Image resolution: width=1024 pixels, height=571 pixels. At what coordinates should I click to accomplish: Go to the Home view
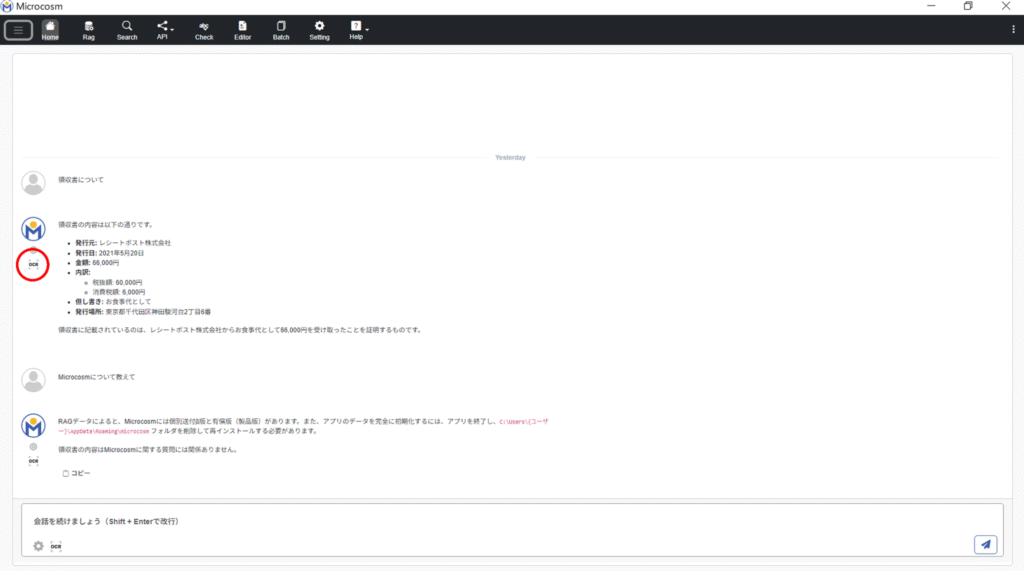[x=50, y=30]
